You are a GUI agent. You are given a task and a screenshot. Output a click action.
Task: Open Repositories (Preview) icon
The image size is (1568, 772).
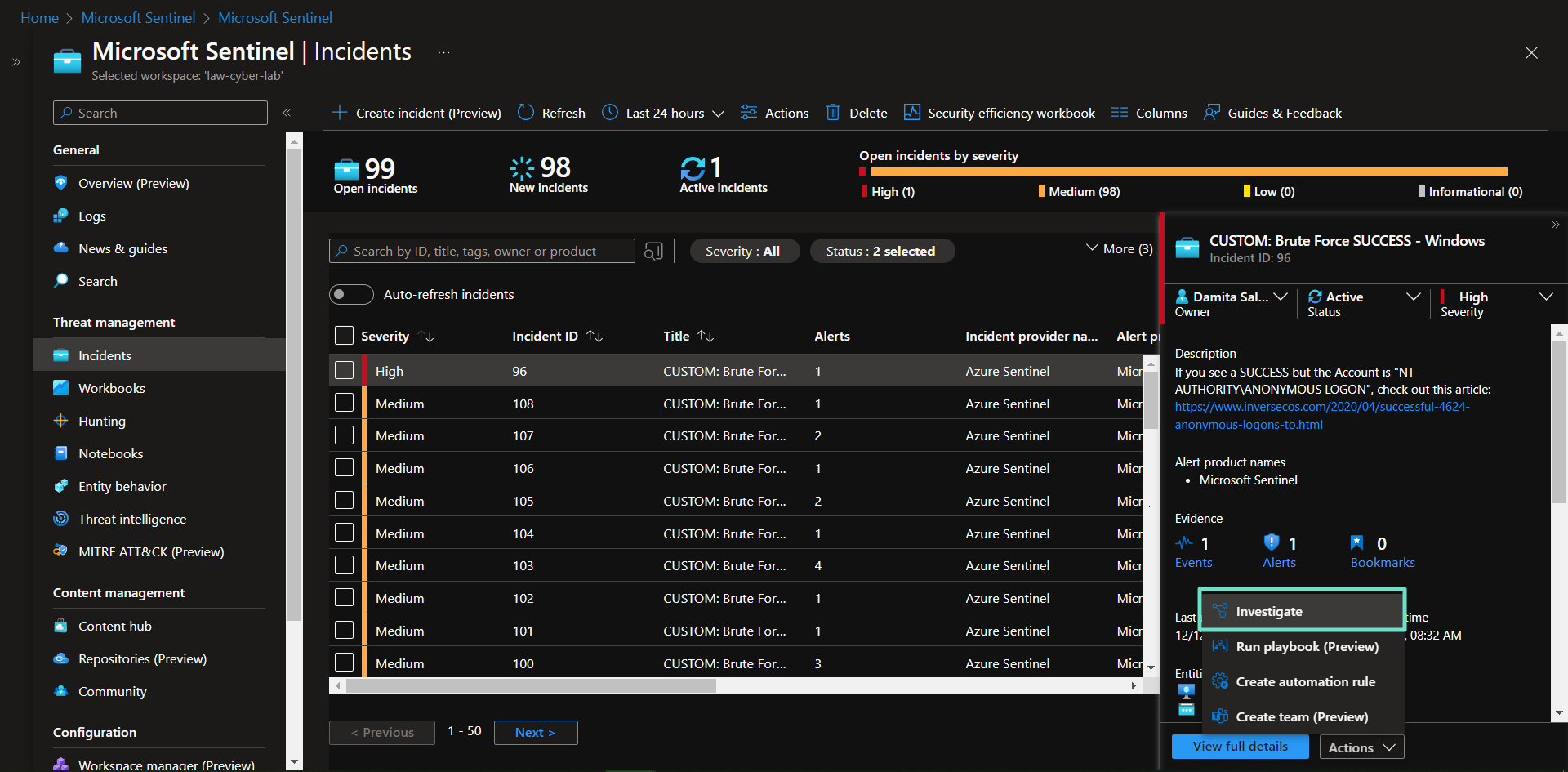61,658
